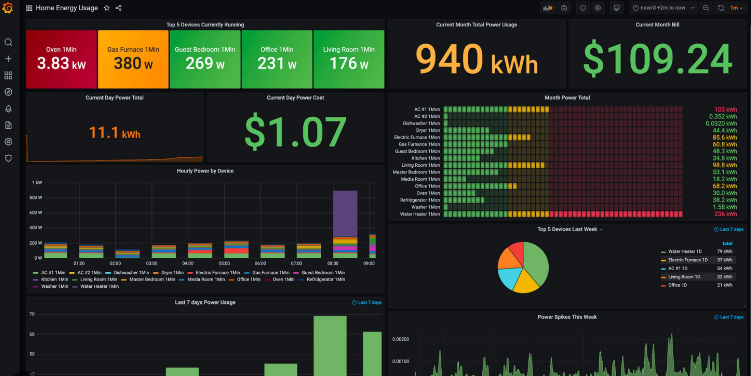The height and width of the screenshot is (376, 751).
Task: Open the Server Admin shield icon
Action: click(x=8, y=158)
